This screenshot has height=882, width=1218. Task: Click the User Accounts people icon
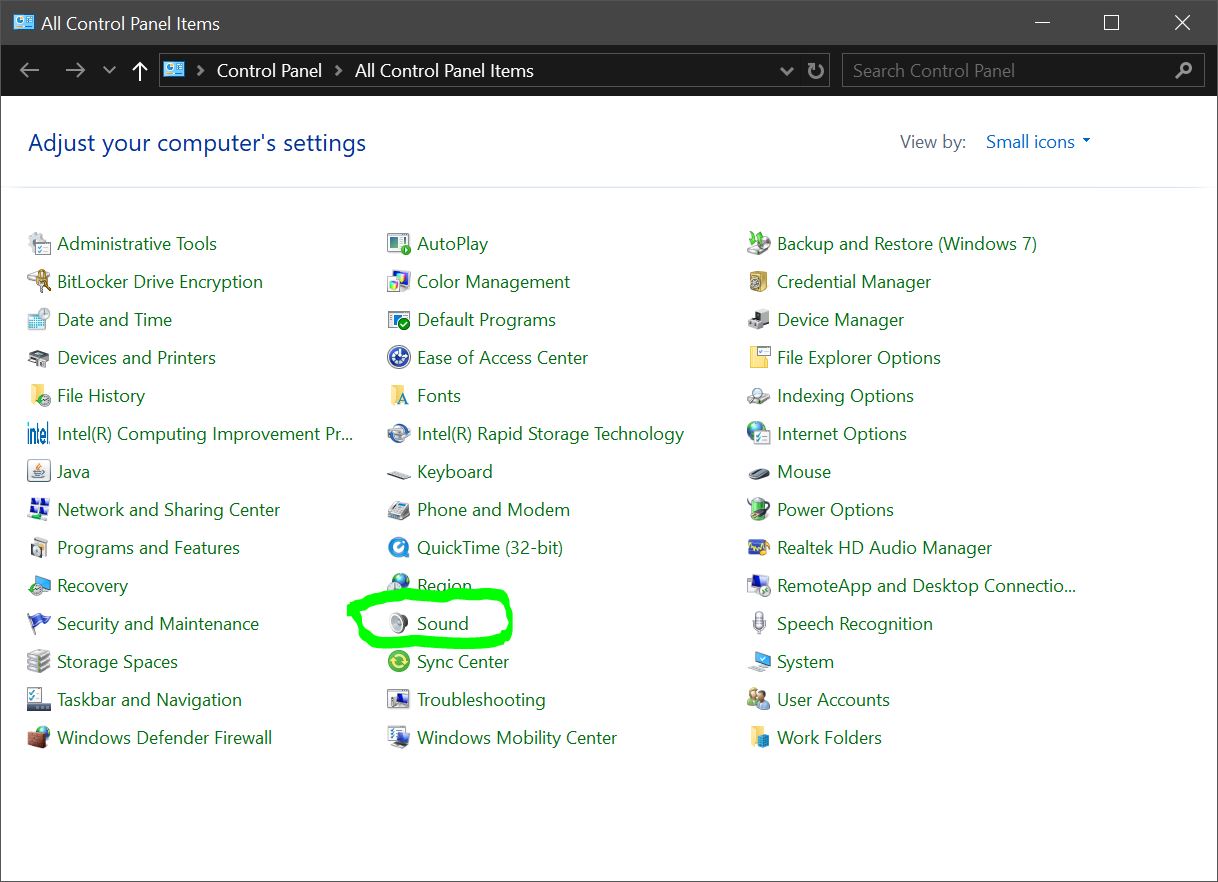pos(759,700)
